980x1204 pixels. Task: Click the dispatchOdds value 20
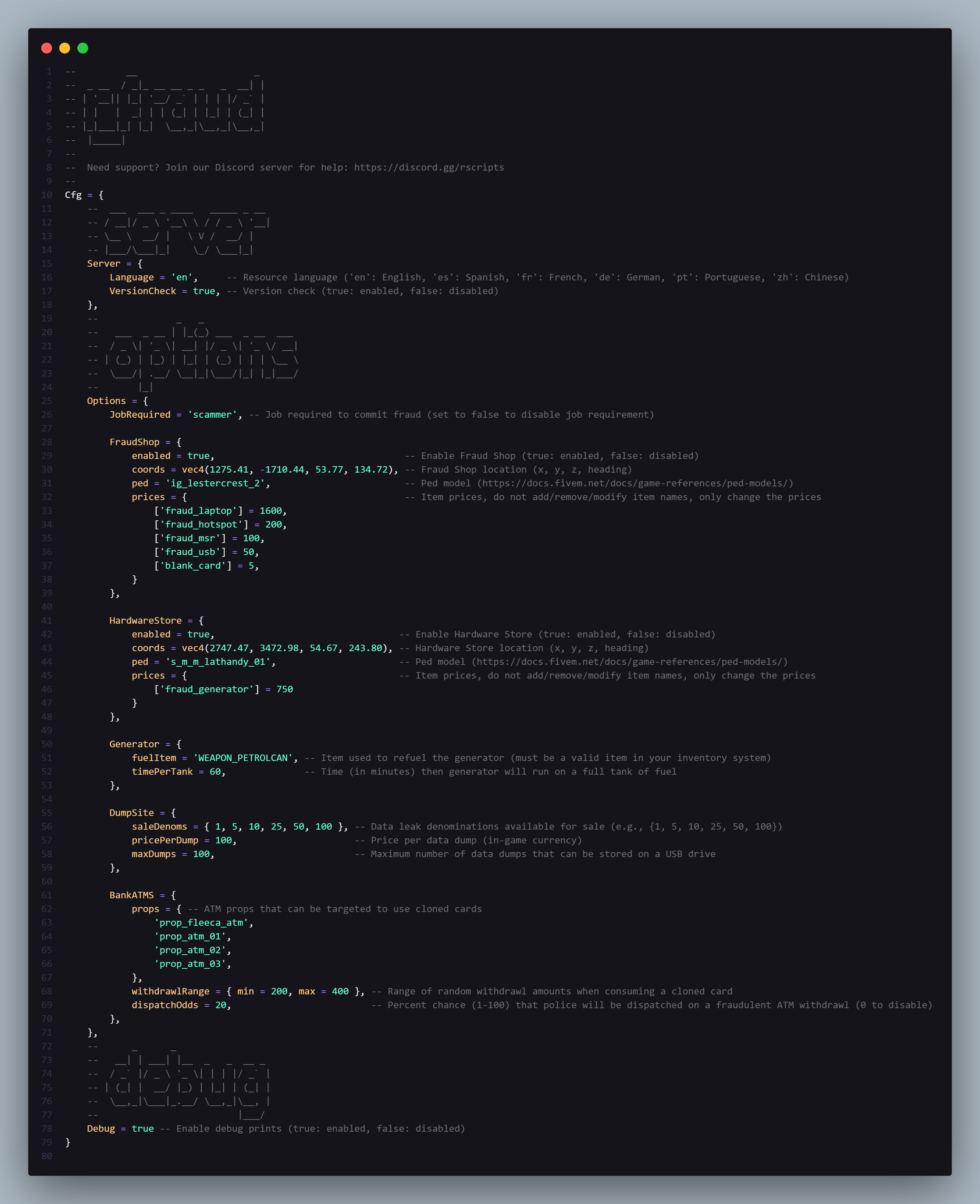(220, 1005)
